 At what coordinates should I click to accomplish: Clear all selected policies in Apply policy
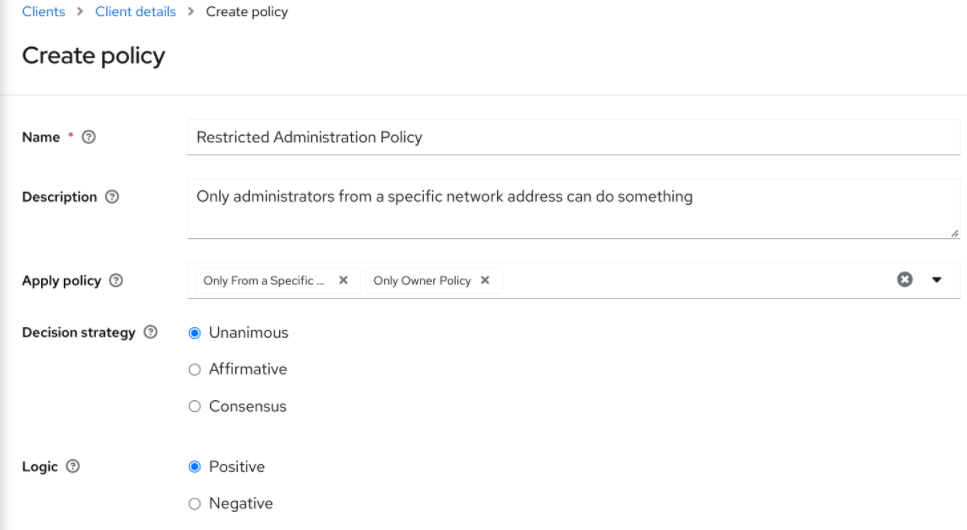[905, 280]
